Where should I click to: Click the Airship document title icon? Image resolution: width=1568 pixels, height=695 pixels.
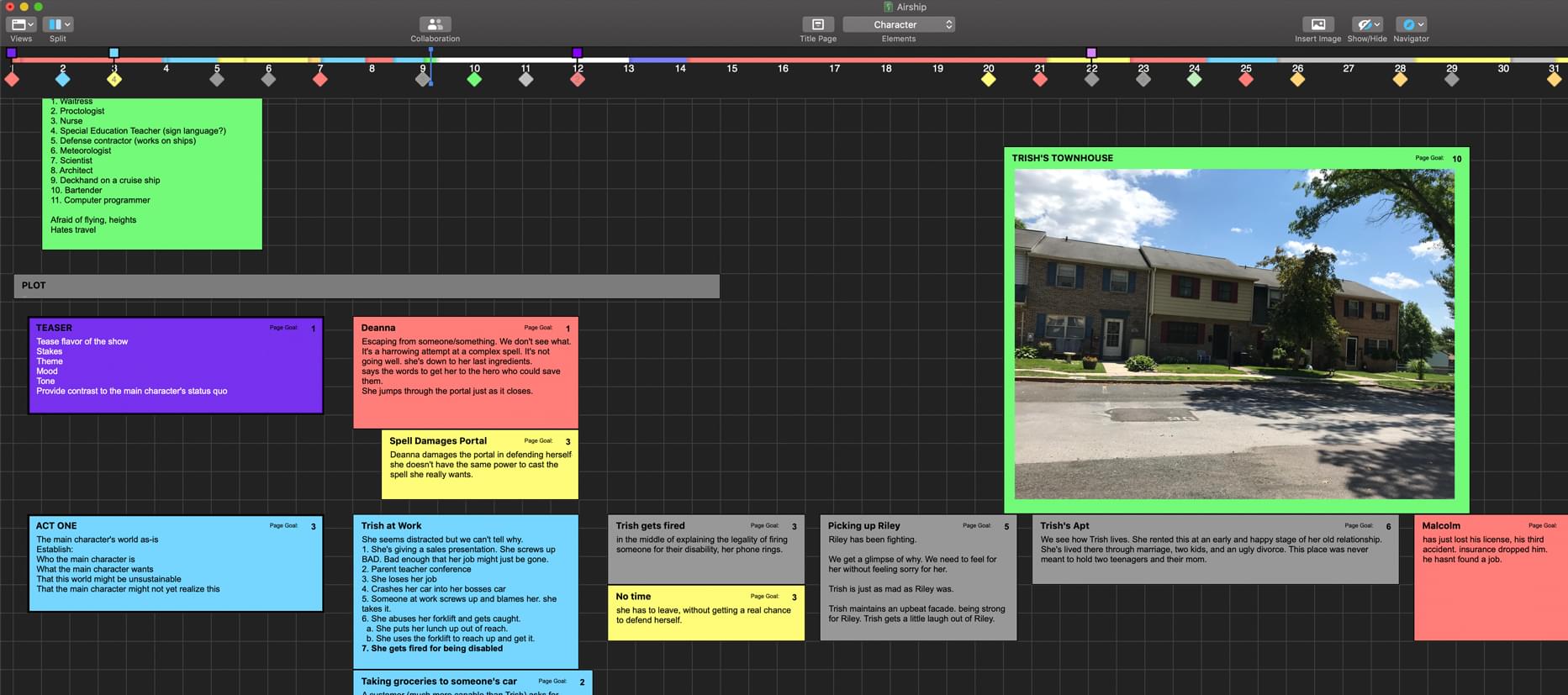(889, 7)
